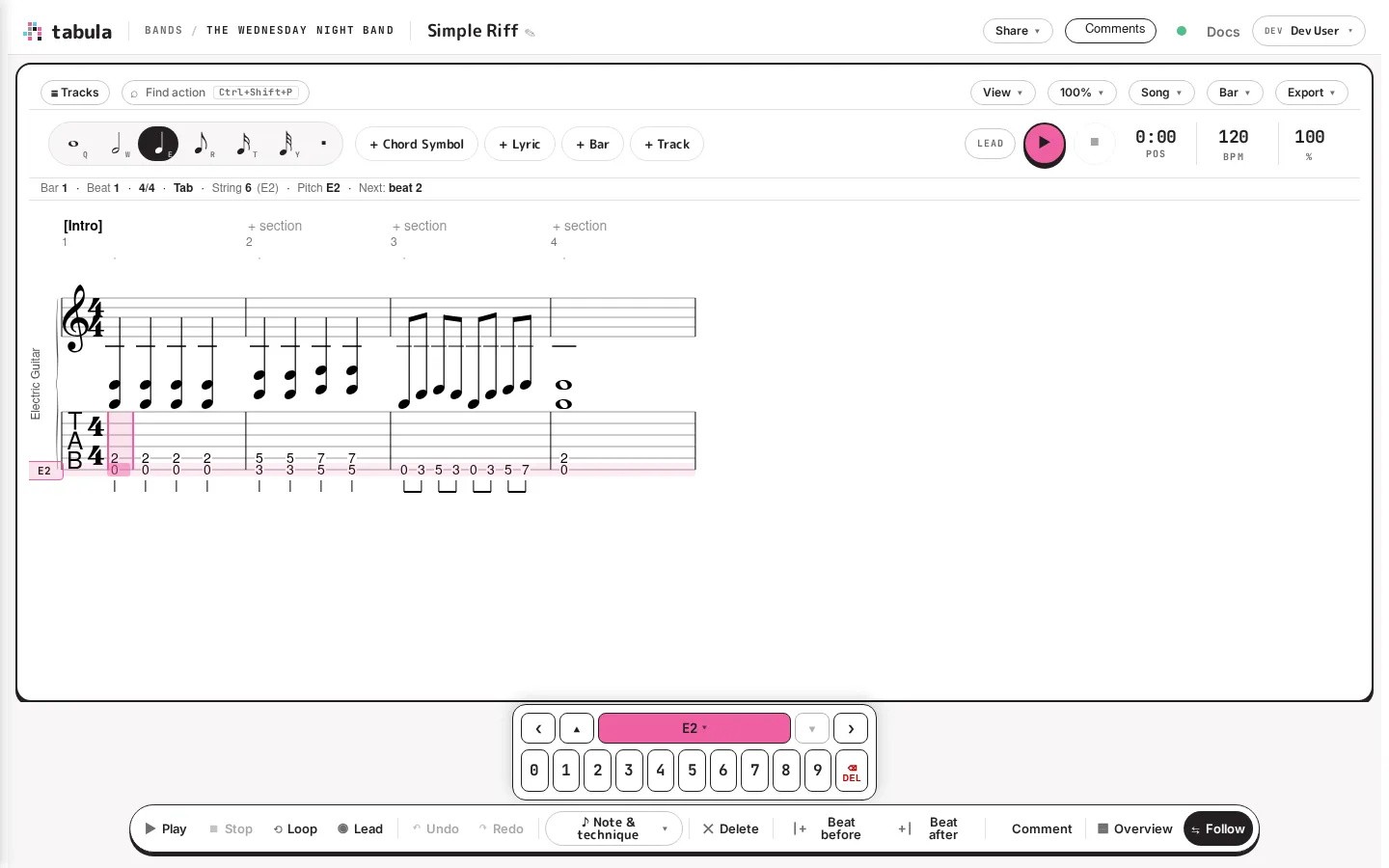This screenshot has width=1389, height=868.
Task: Open the Dev User account menu
Action: [1309, 31]
